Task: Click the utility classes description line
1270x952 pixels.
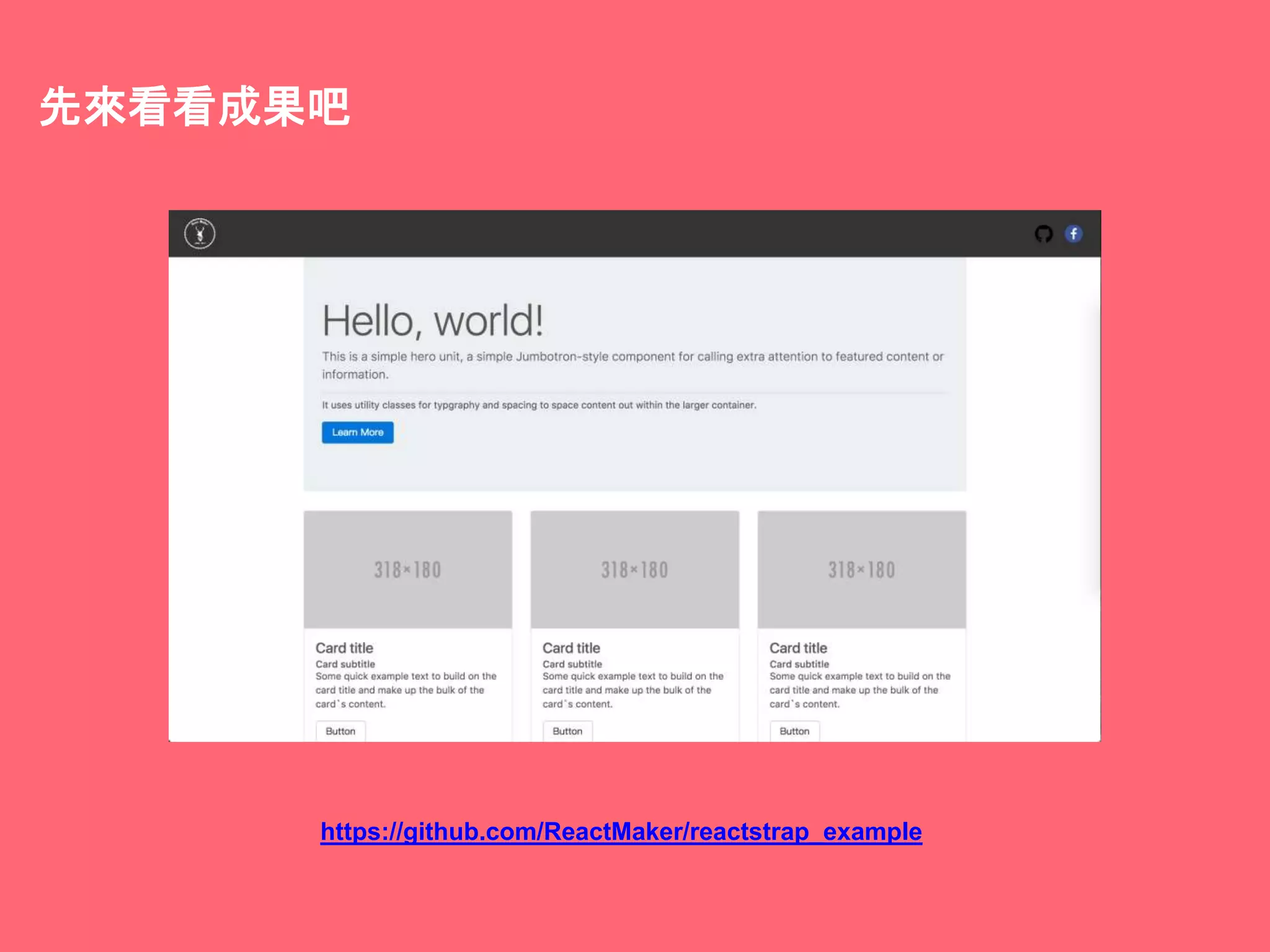Action: [x=538, y=405]
